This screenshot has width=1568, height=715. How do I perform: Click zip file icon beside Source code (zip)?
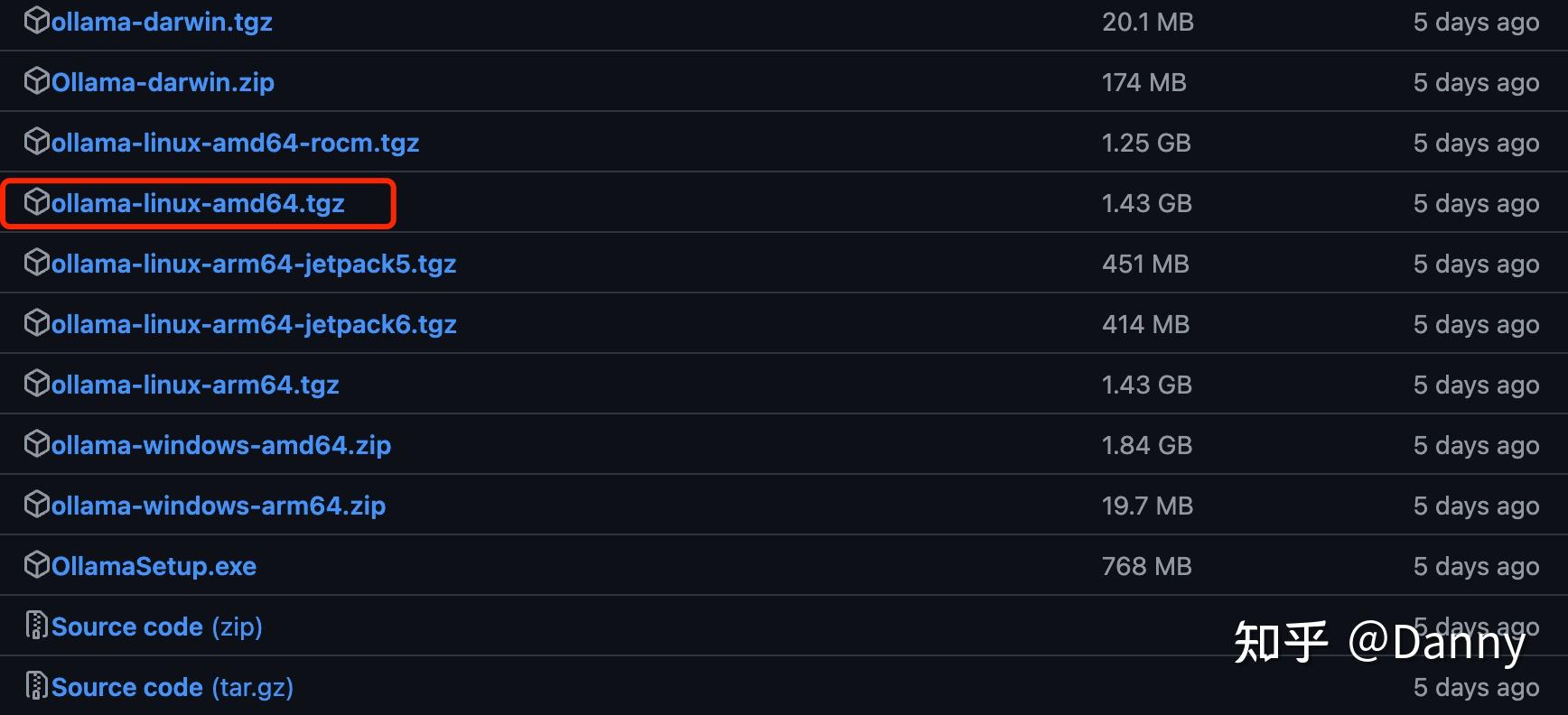[x=36, y=626]
